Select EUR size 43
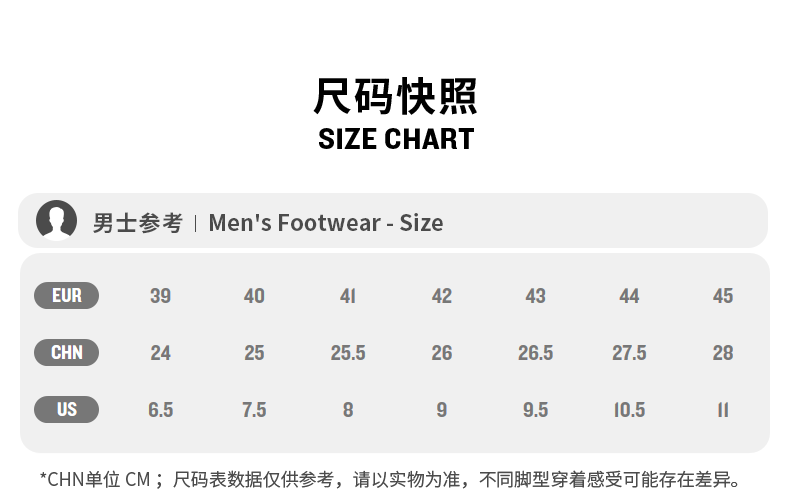The height and width of the screenshot is (489, 790). coord(535,296)
